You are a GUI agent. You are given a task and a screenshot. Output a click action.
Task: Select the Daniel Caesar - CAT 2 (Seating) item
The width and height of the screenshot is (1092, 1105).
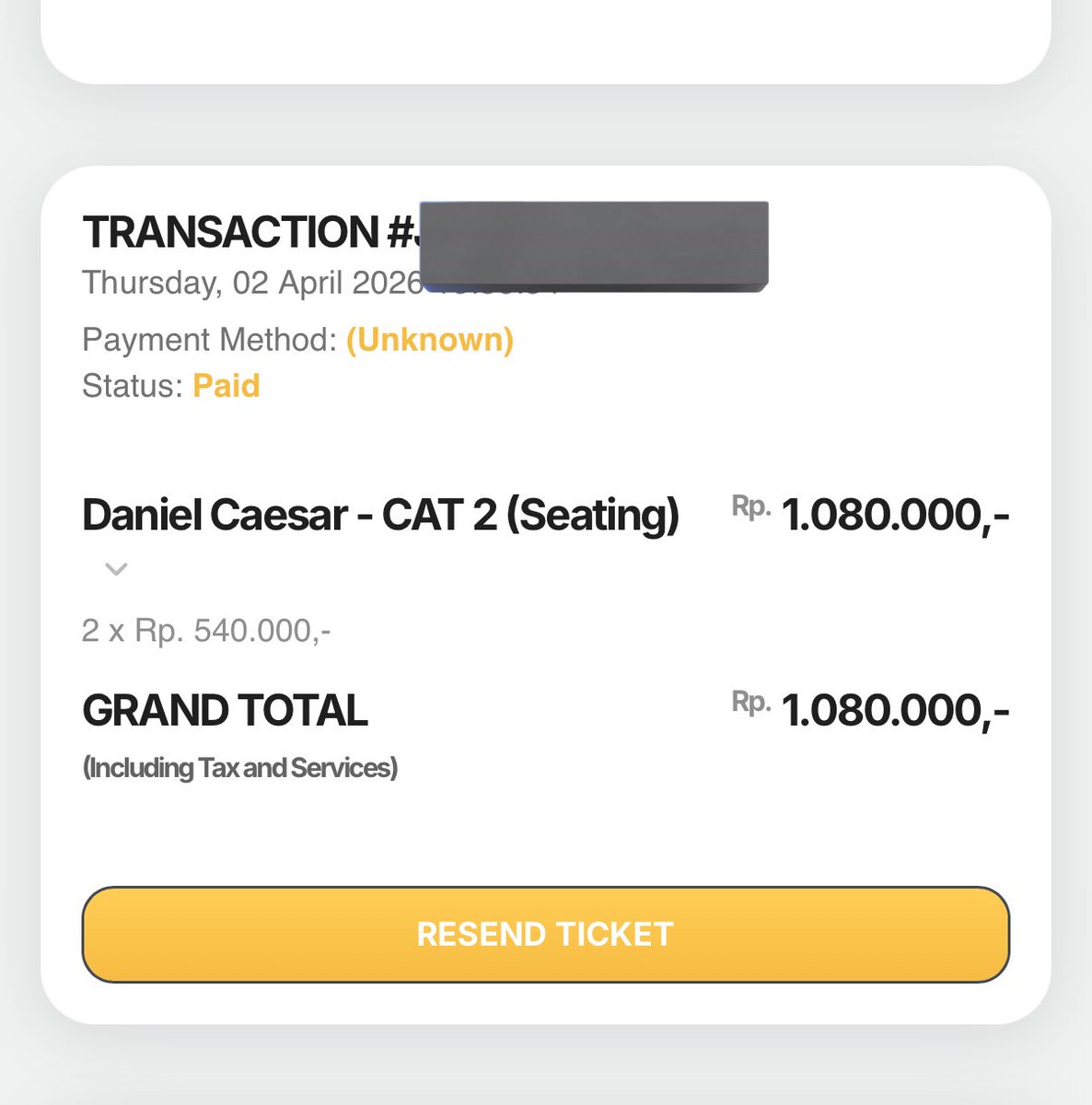pos(380,515)
